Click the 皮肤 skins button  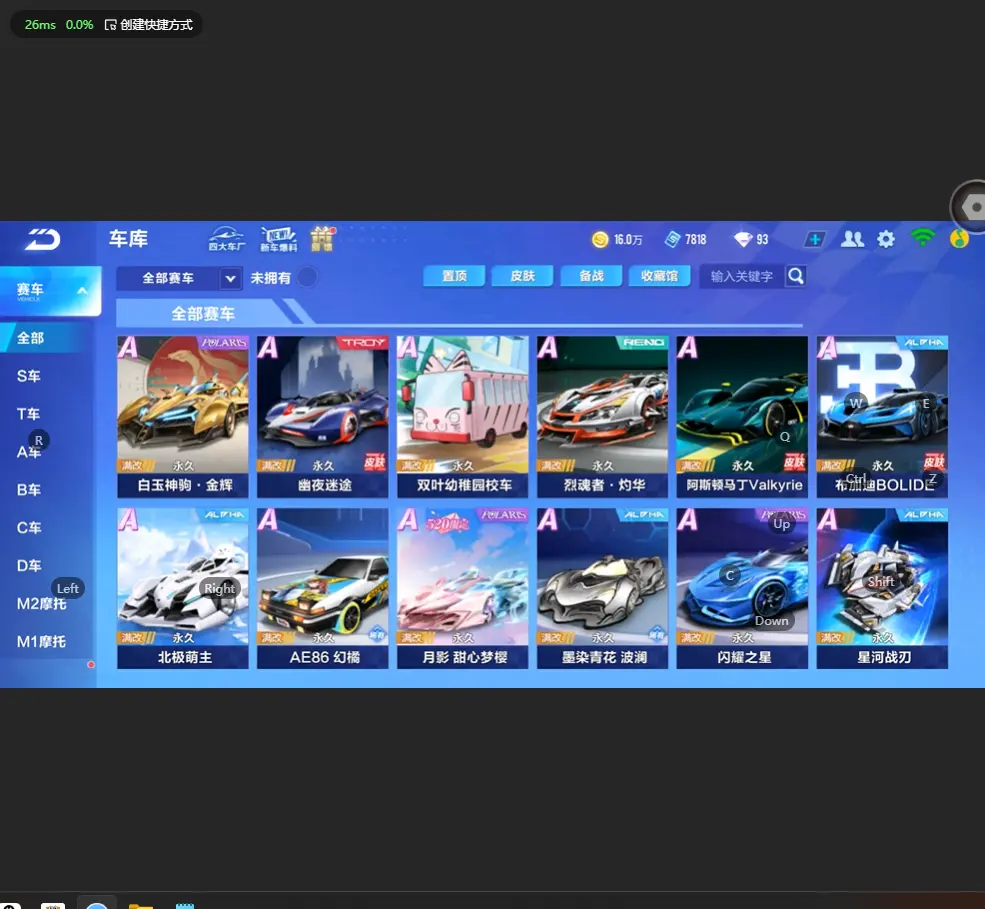click(522, 276)
